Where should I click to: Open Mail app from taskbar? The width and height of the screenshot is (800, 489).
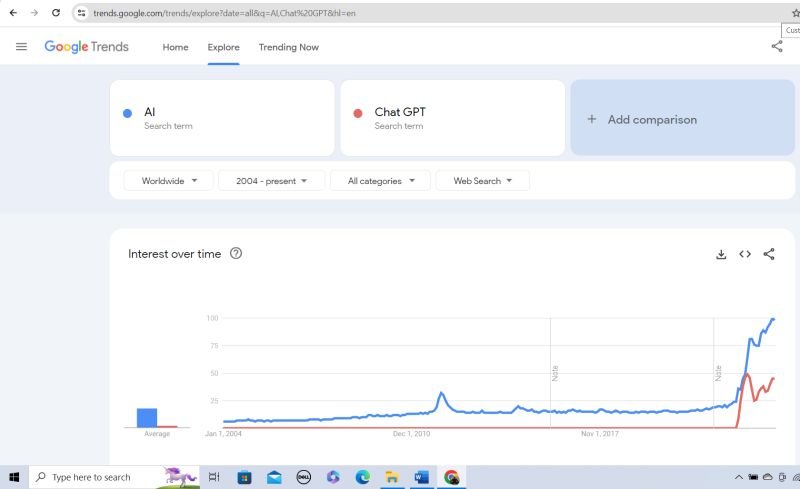point(274,477)
